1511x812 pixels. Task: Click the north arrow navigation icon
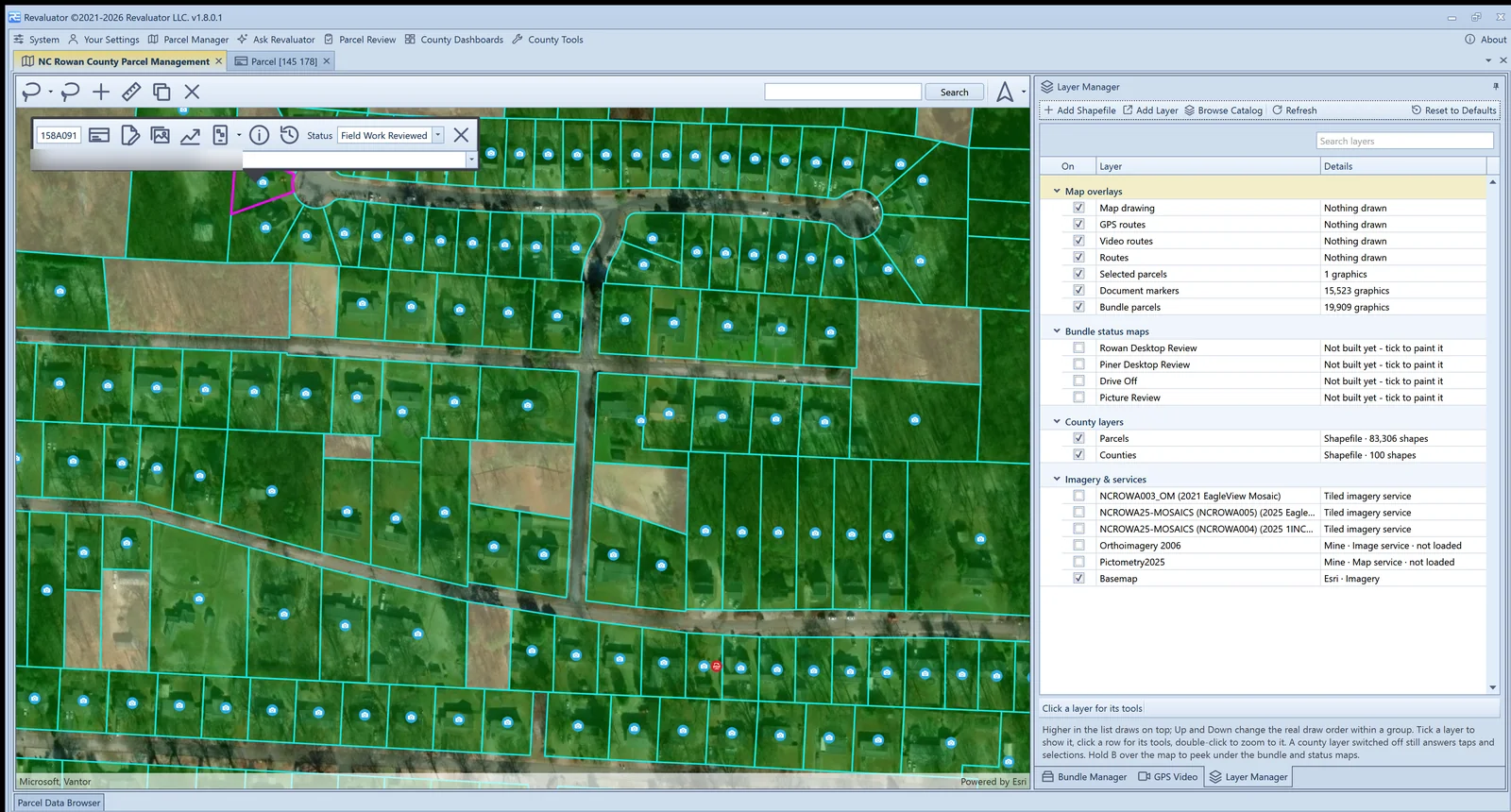click(1005, 92)
